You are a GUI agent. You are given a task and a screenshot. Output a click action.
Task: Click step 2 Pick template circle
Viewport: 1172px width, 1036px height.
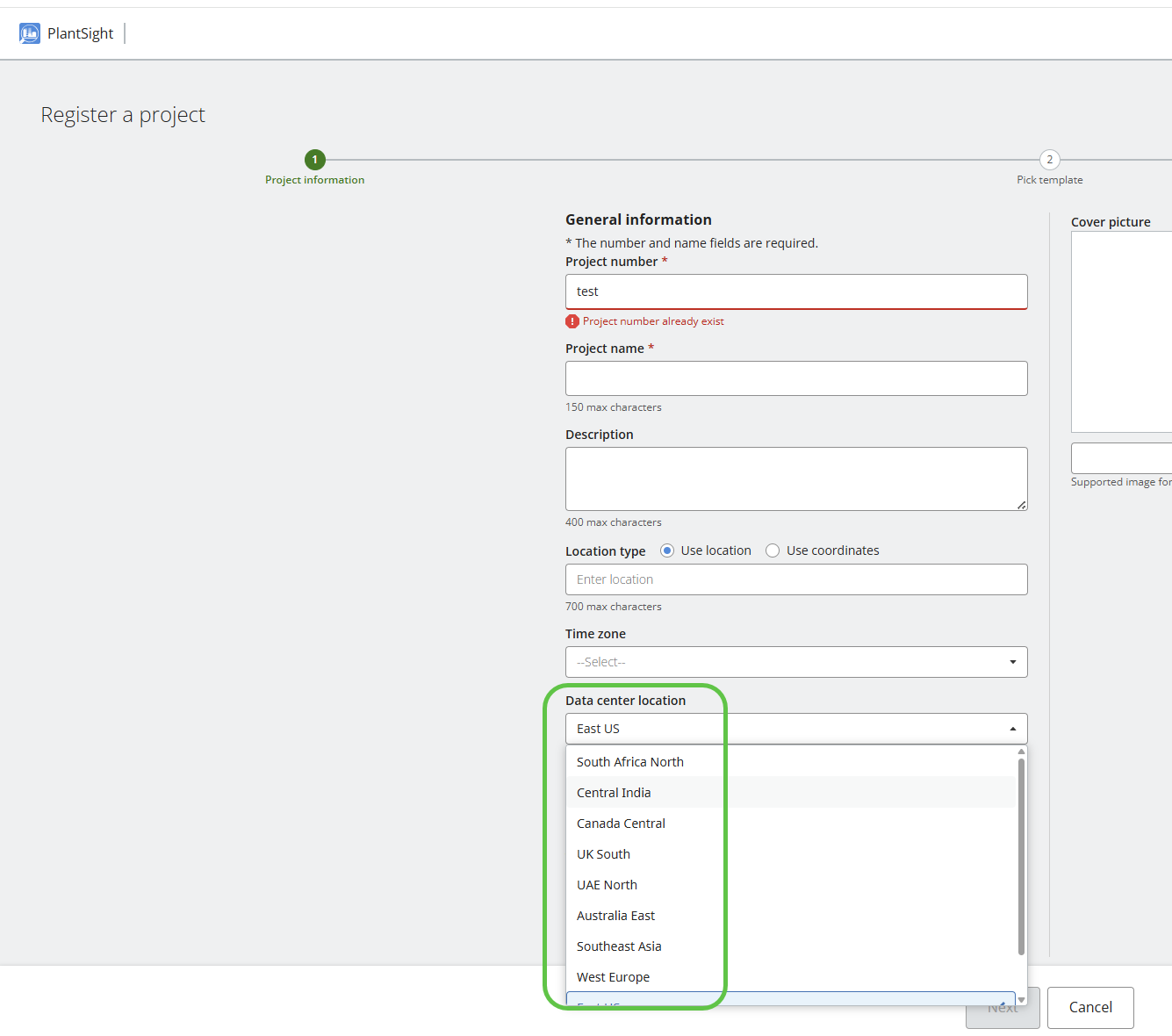tap(1049, 160)
